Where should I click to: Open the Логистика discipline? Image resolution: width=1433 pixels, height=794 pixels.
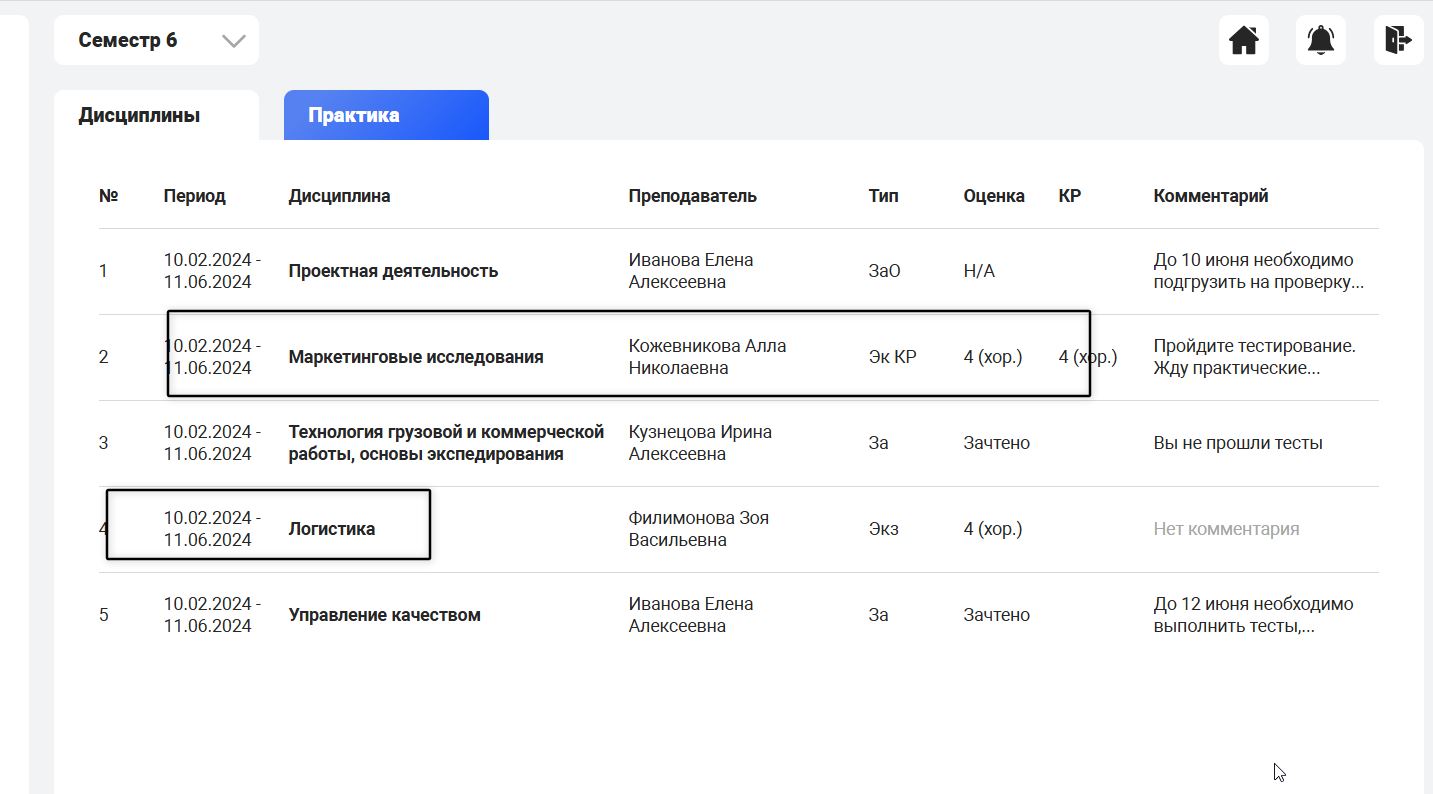click(x=332, y=529)
